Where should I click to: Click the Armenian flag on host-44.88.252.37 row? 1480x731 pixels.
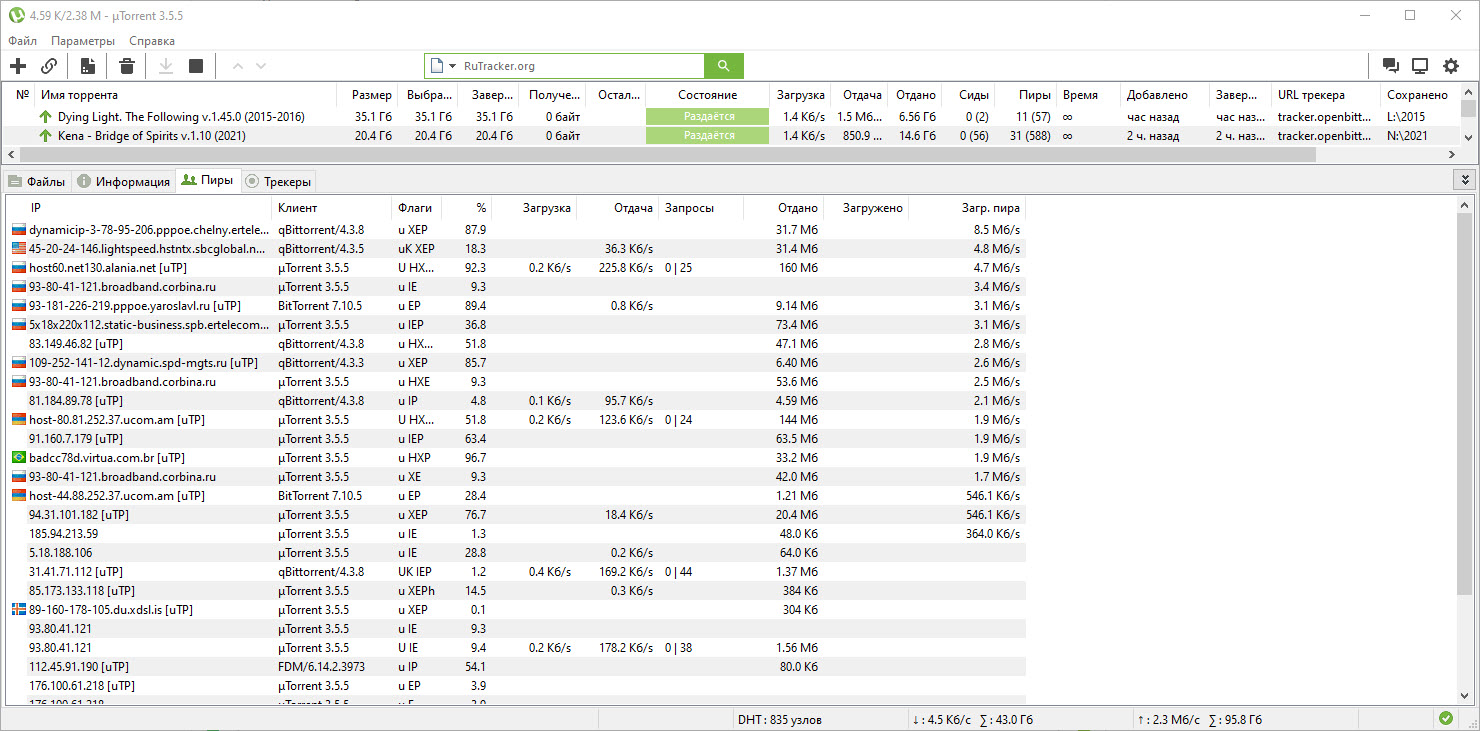18,496
